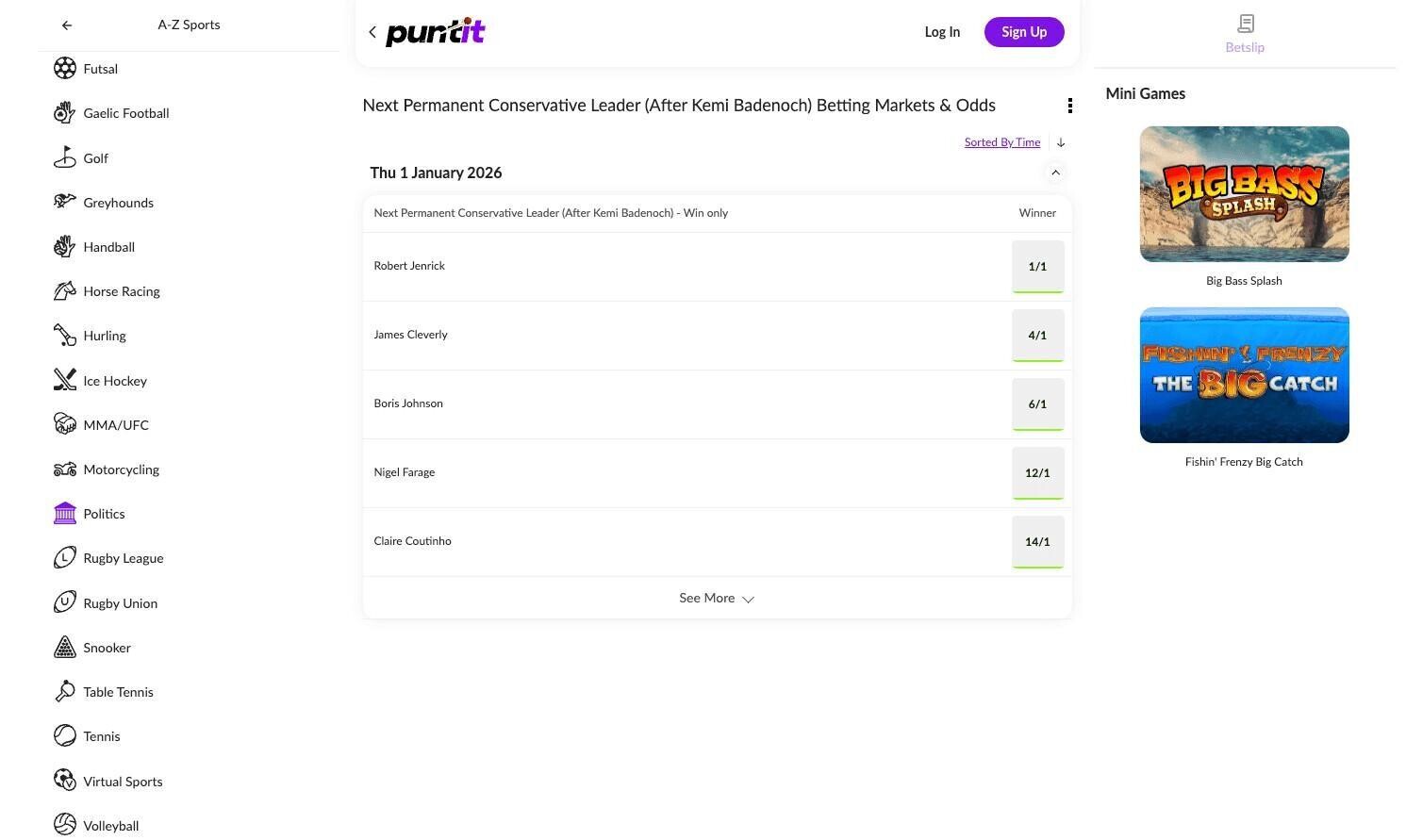Collapse the Thu 1 January 2026 section
The width and height of the screenshot is (1406, 840).
[1055, 173]
